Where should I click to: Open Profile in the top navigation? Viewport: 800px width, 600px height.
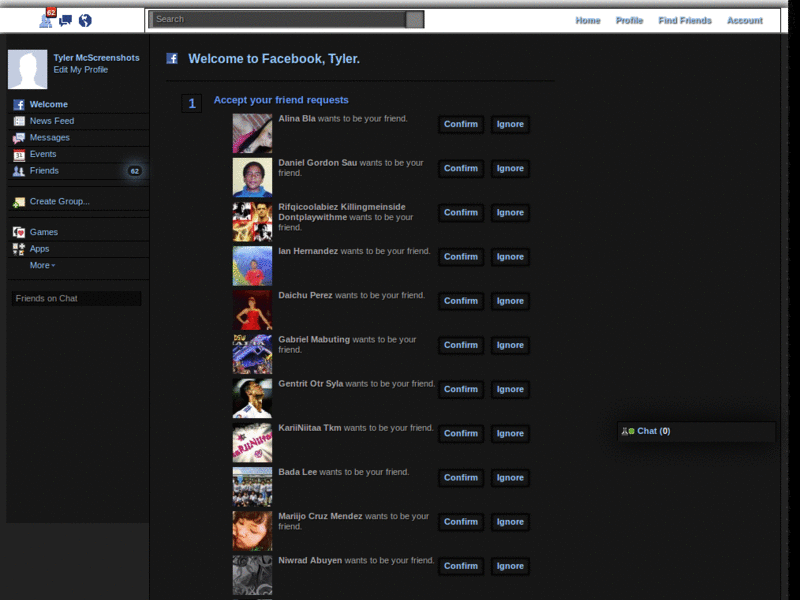pos(629,20)
